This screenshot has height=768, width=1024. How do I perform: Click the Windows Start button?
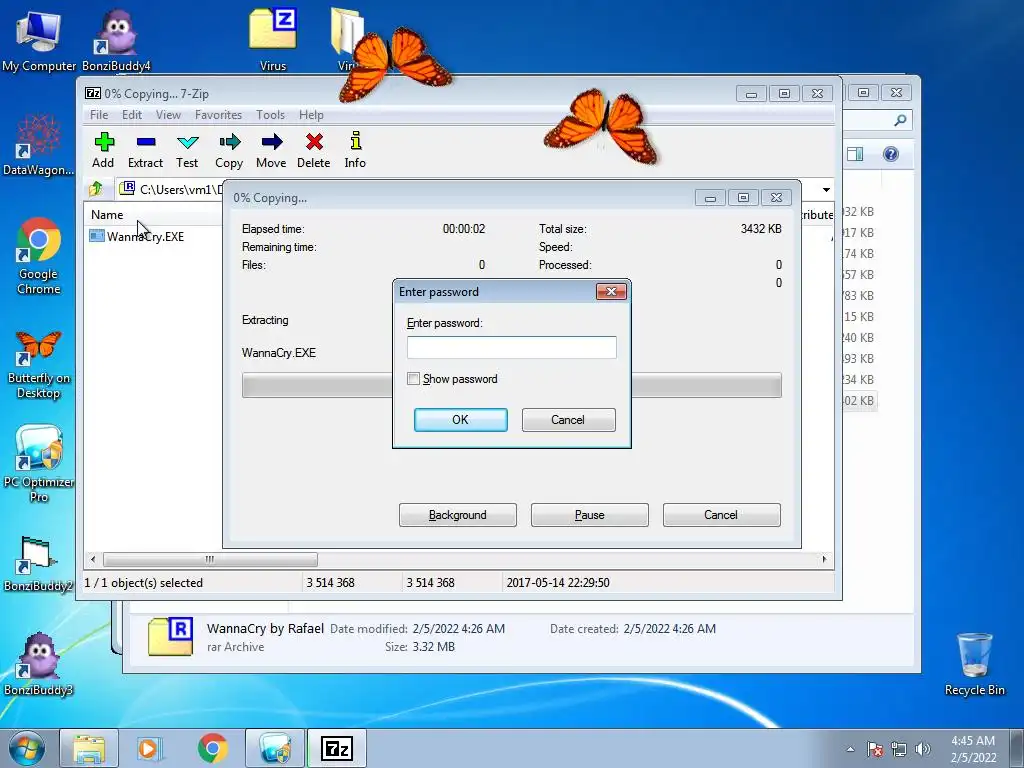tap(27, 748)
